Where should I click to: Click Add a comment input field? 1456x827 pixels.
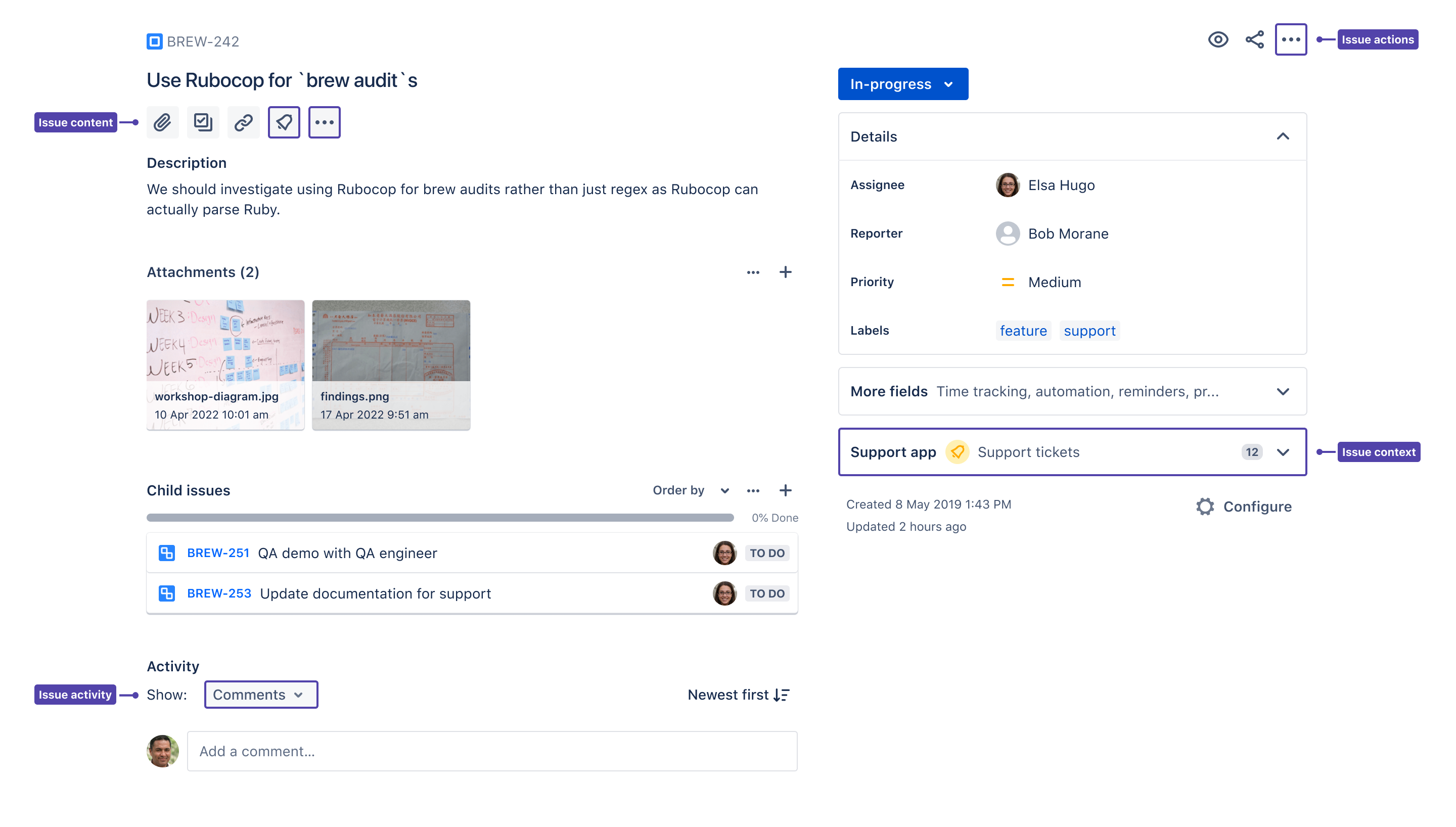tap(492, 751)
